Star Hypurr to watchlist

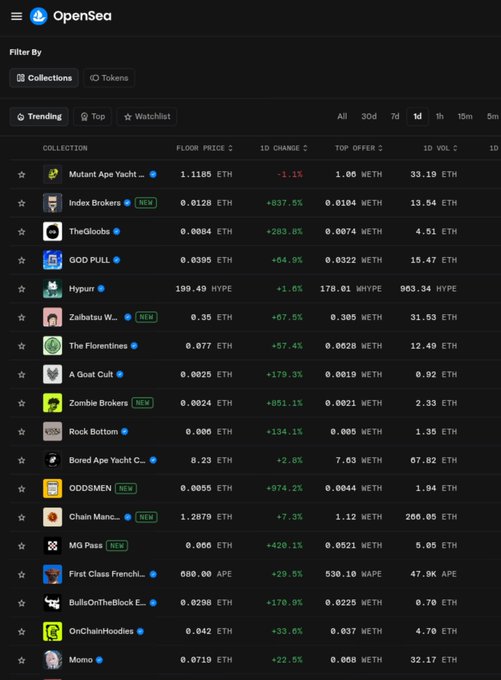click(21, 289)
